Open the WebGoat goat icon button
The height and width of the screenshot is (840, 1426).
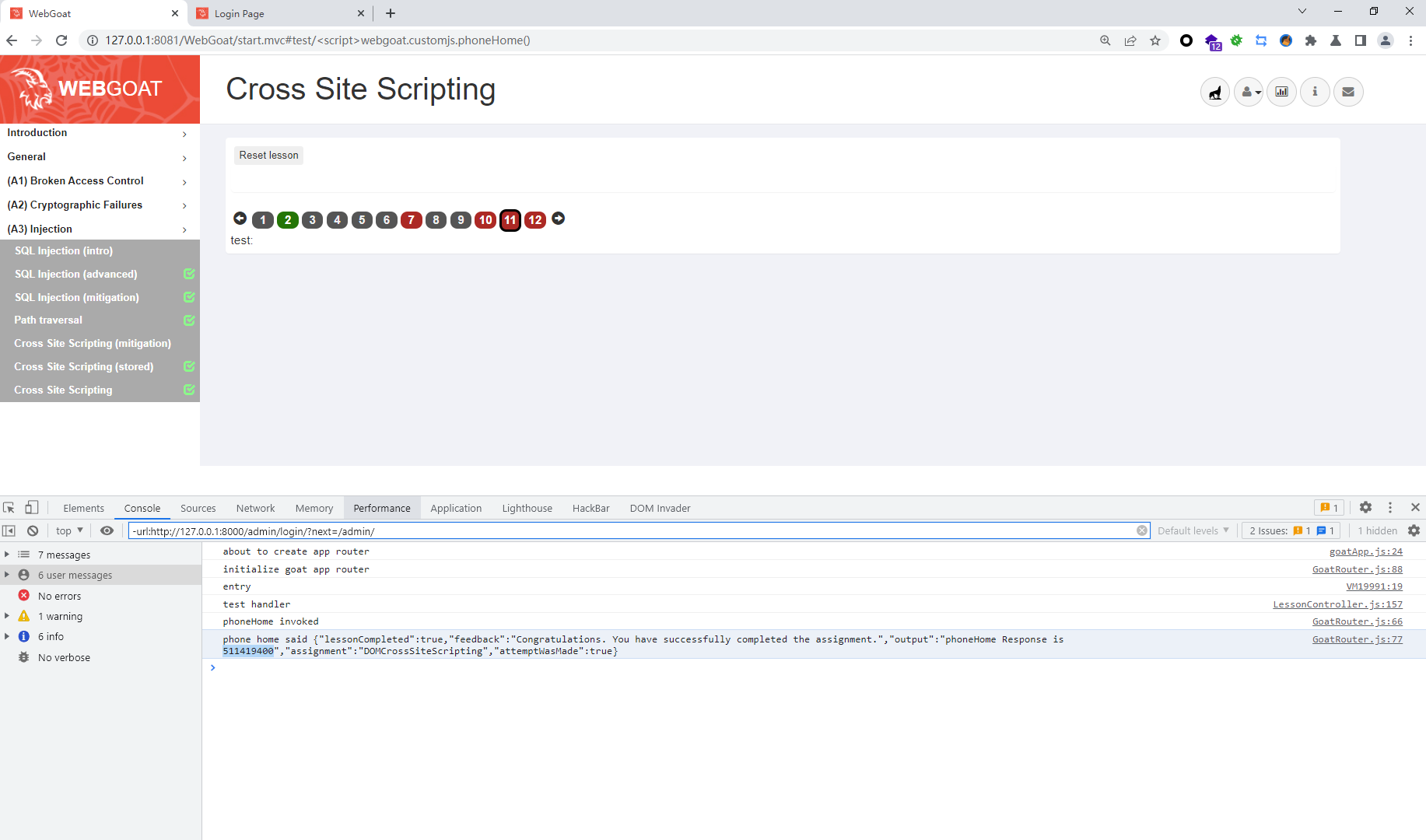coord(1215,92)
